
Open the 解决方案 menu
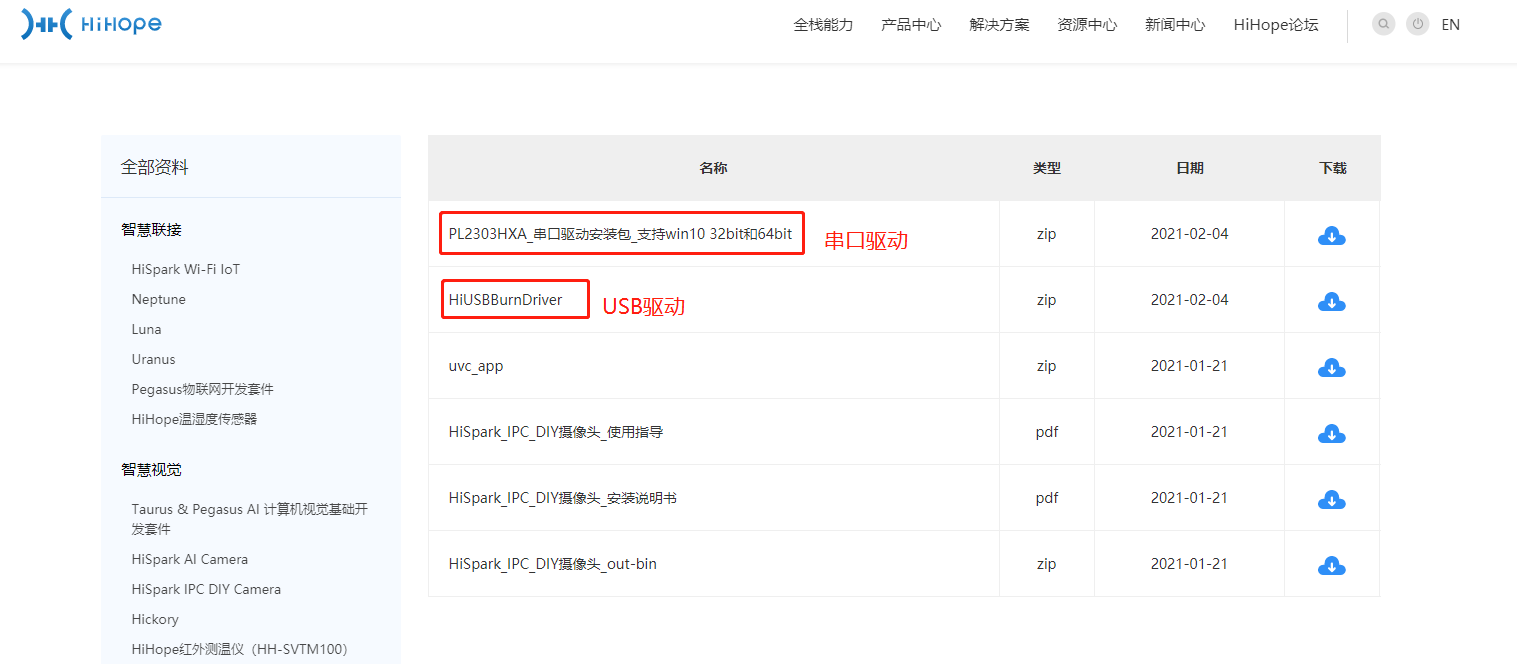(999, 25)
